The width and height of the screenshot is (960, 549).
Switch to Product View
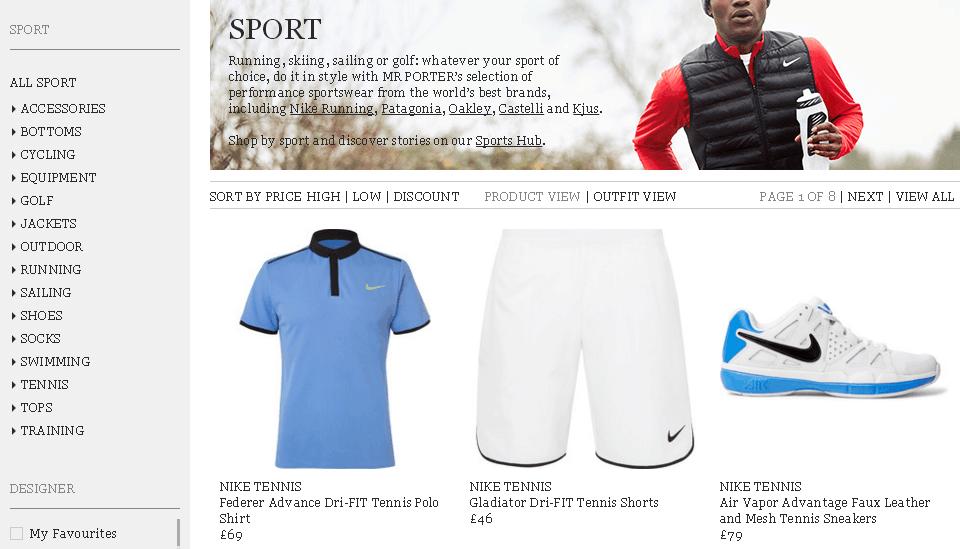(532, 196)
